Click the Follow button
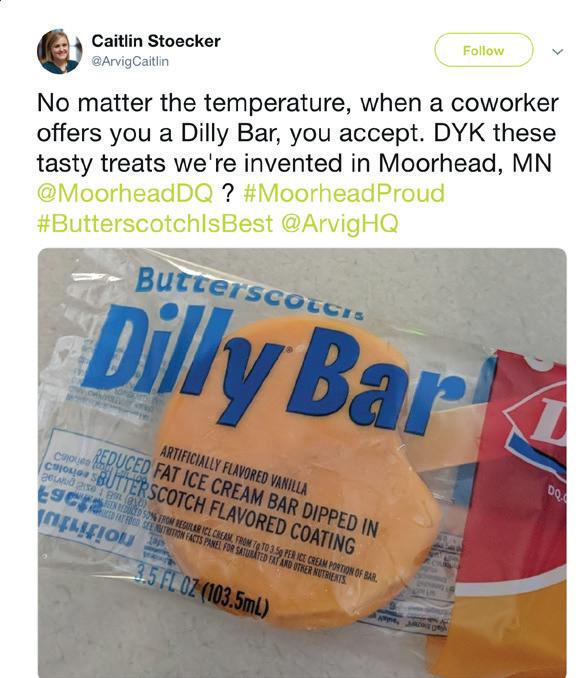The image size is (582, 678). tap(483, 50)
